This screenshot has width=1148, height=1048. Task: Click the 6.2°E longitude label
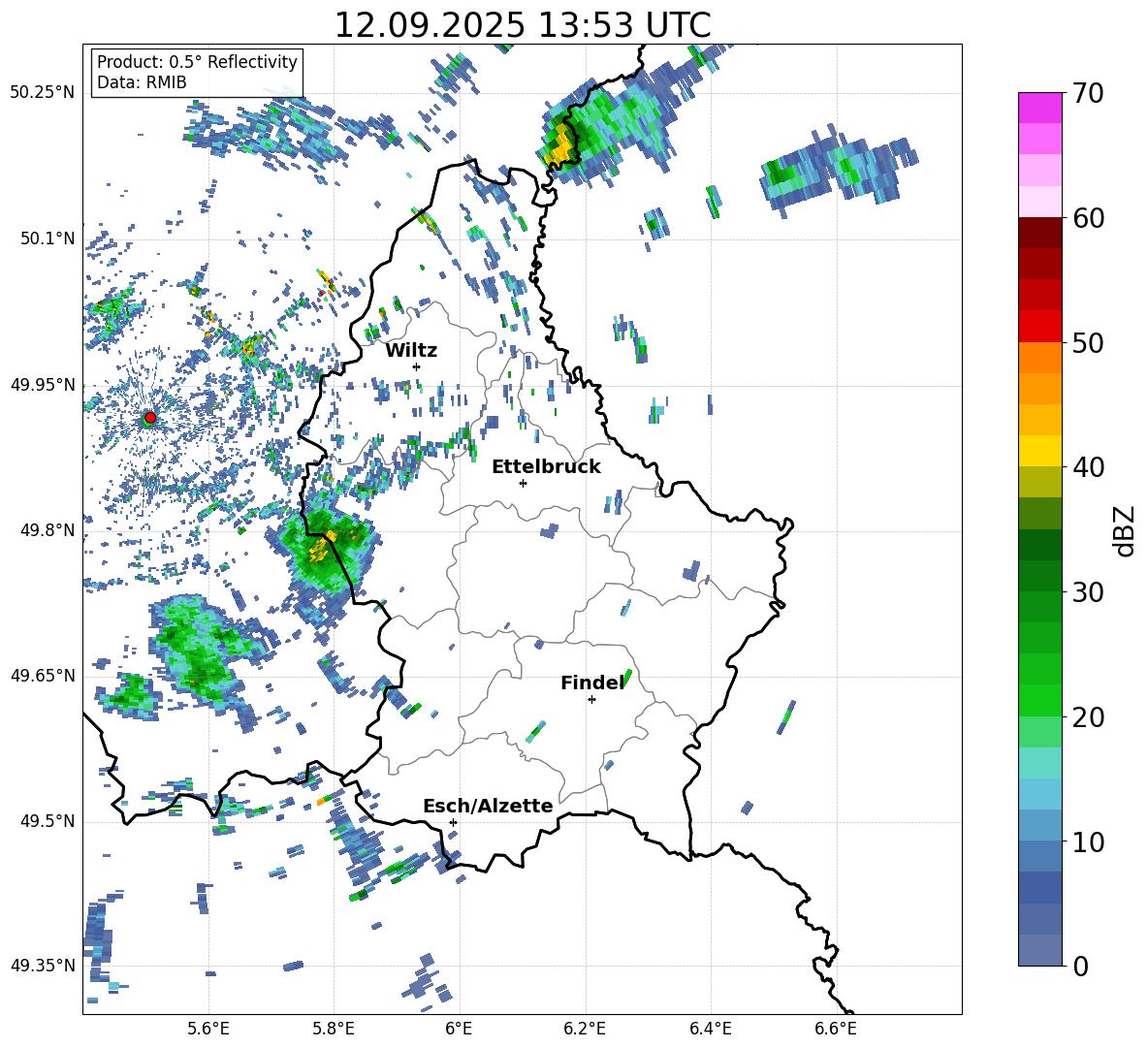(x=585, y=1029)
